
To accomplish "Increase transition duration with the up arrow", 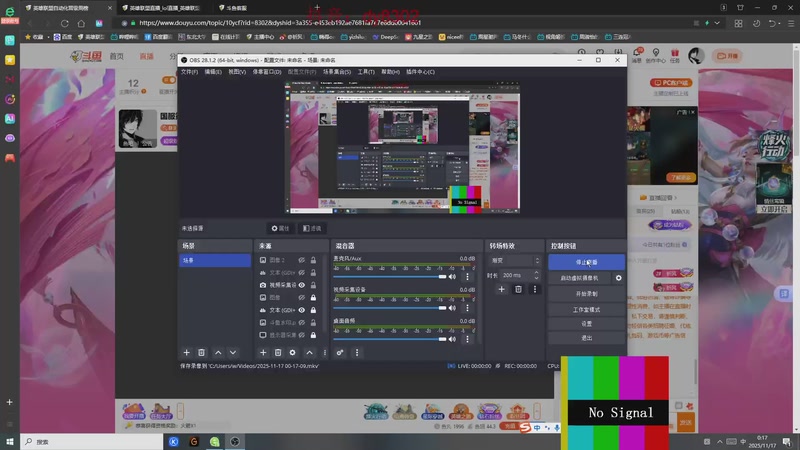I will click(536, 272).
